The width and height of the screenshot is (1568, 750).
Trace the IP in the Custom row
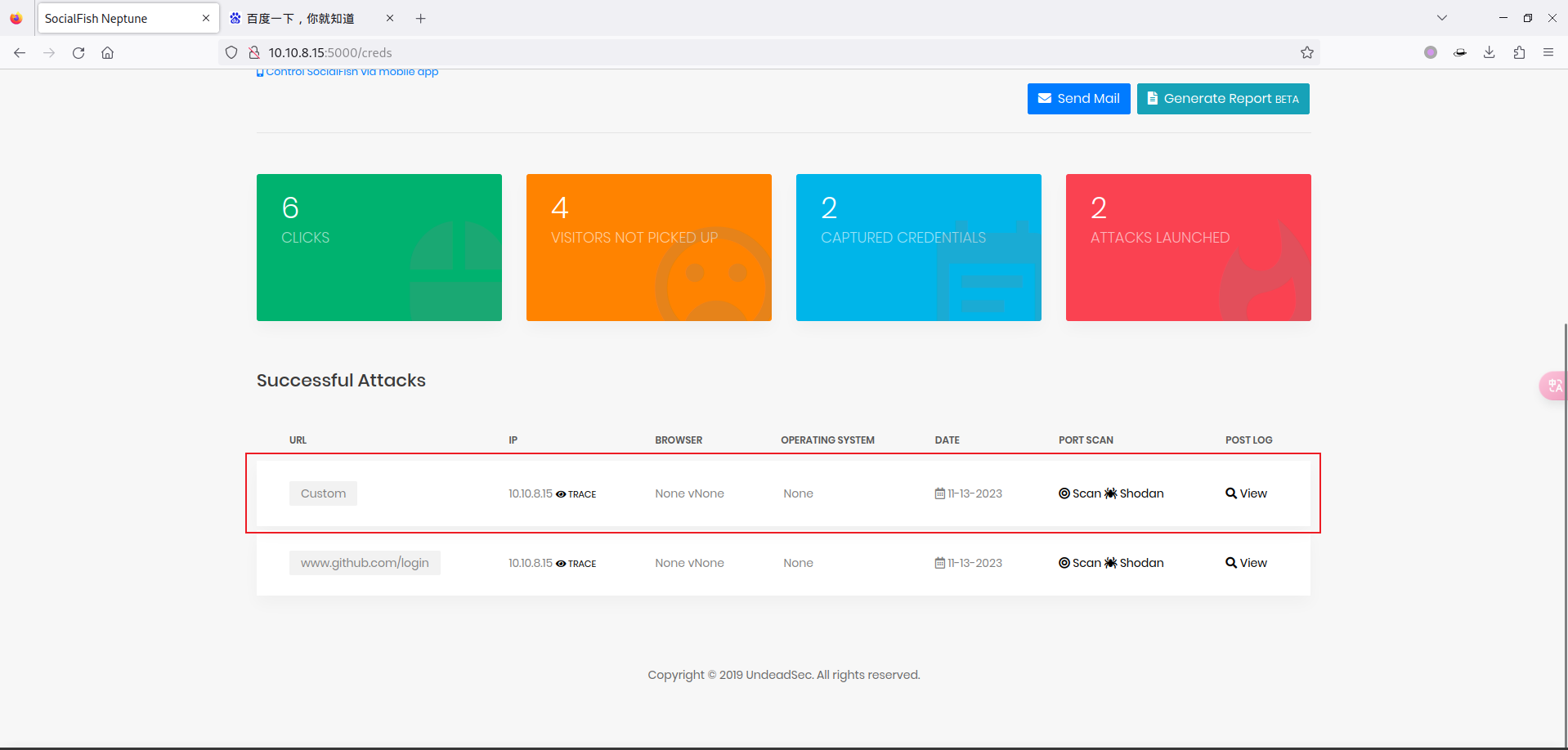point(576,494)
